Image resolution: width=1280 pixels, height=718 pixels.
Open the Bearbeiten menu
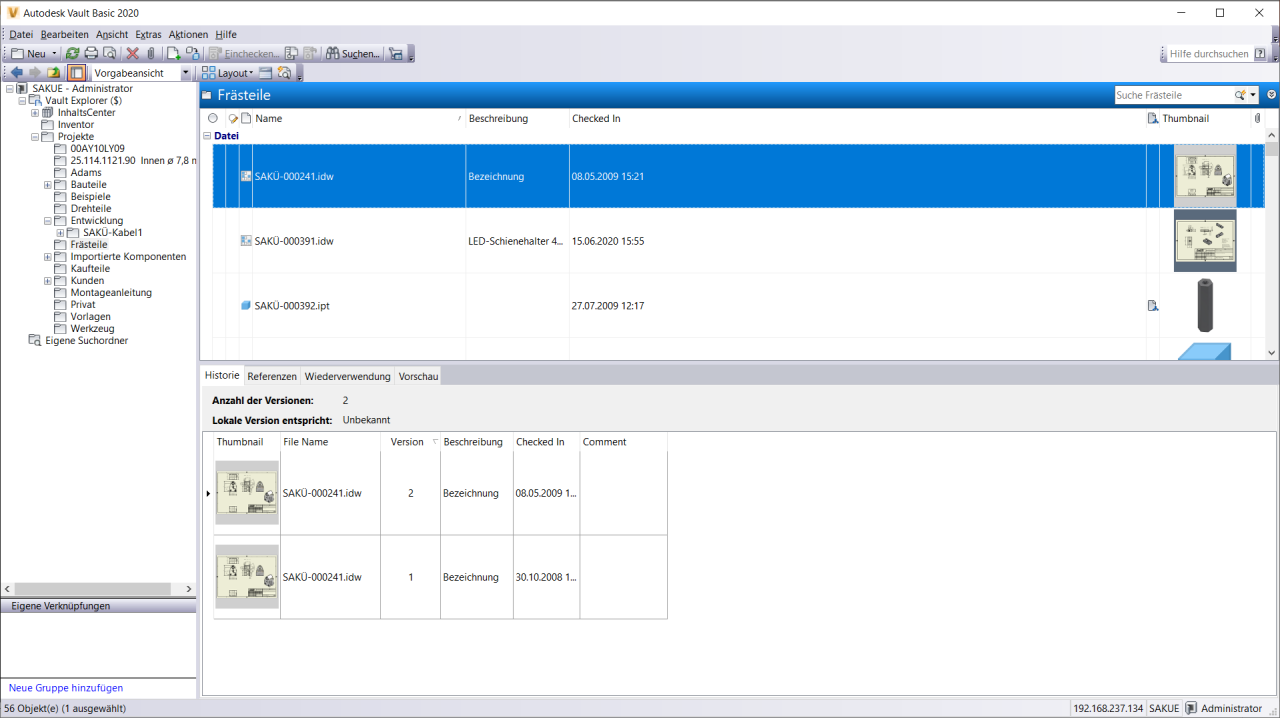[x=64, y=34]
